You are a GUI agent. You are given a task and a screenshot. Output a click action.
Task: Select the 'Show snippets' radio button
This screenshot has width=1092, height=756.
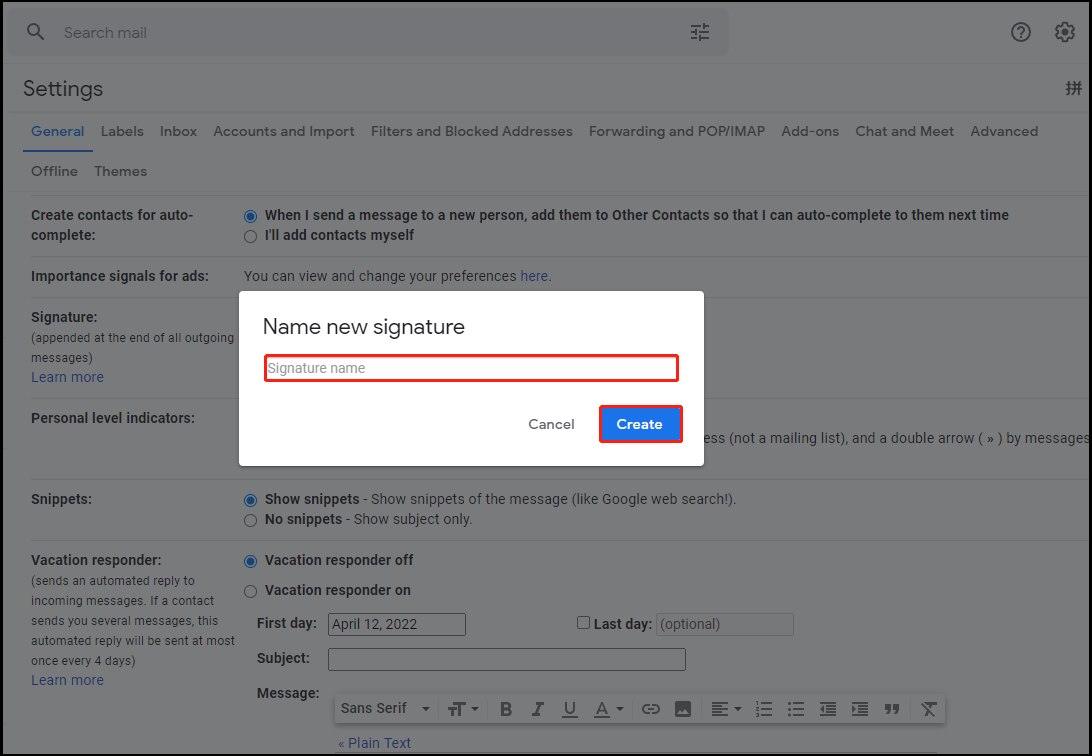pyautogui.click(x=251, y=501)
